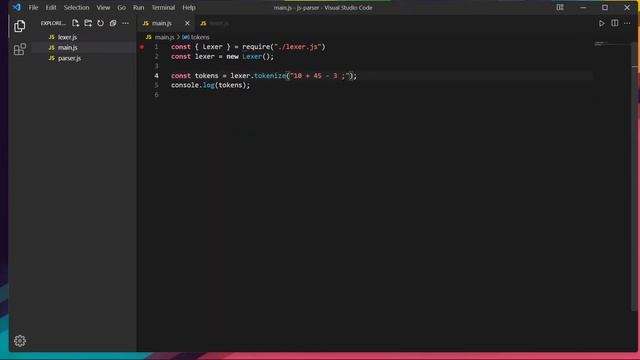Open the Explorer view in activity bar

pos(19,26)
